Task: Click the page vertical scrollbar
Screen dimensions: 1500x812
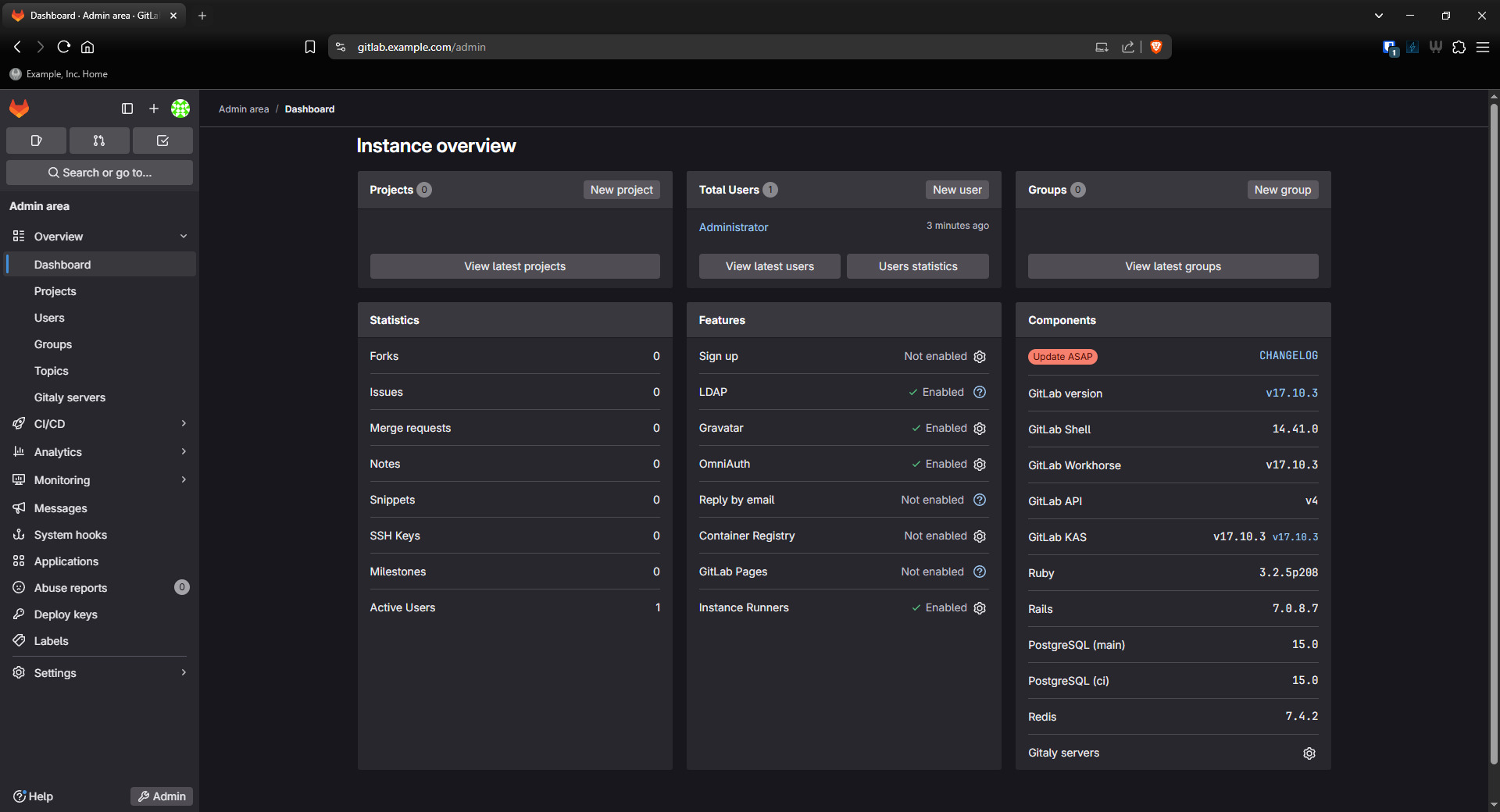Action: (x=1493, y=429)
